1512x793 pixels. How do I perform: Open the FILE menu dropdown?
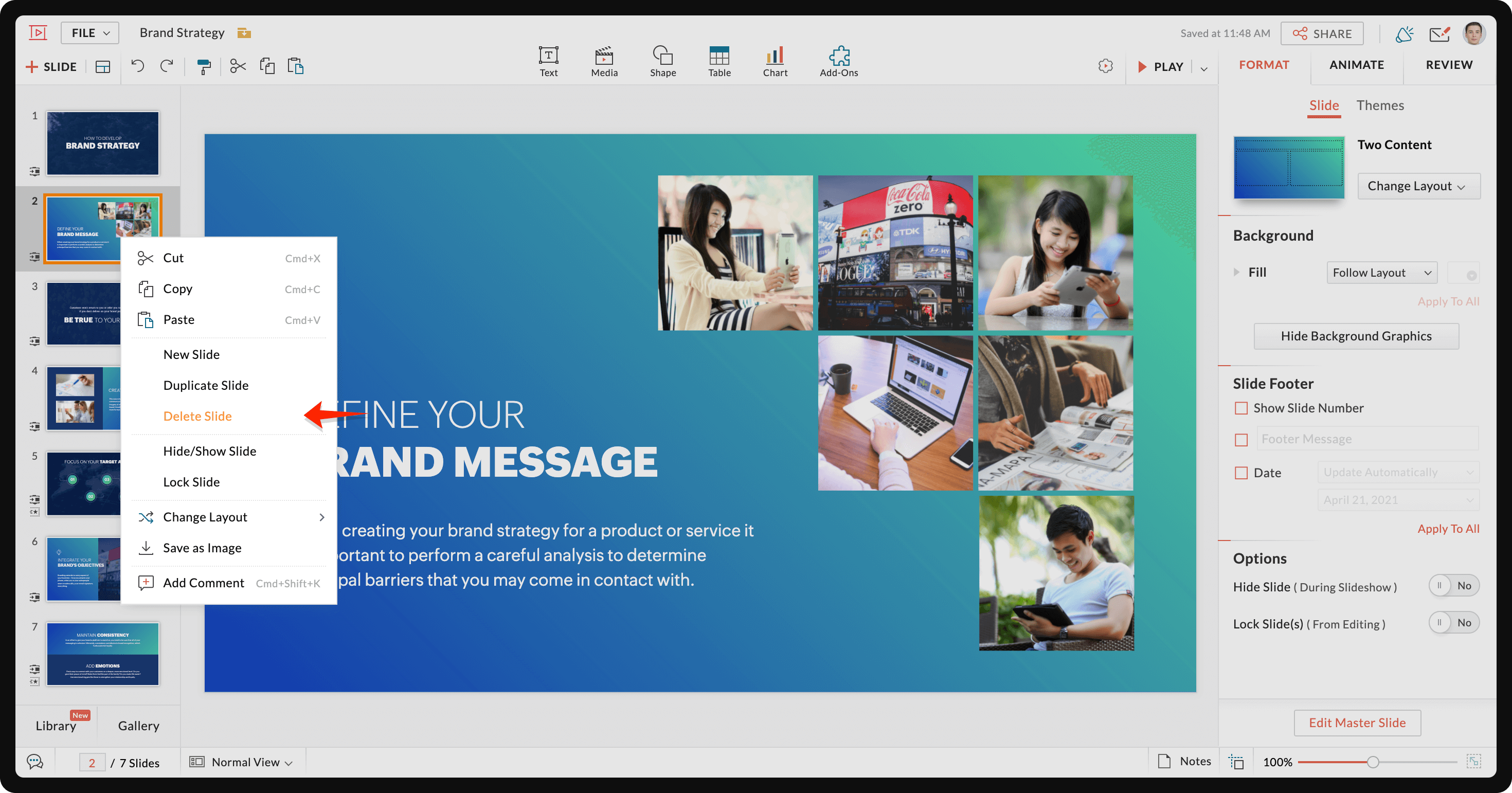click(x=90, y=33)
